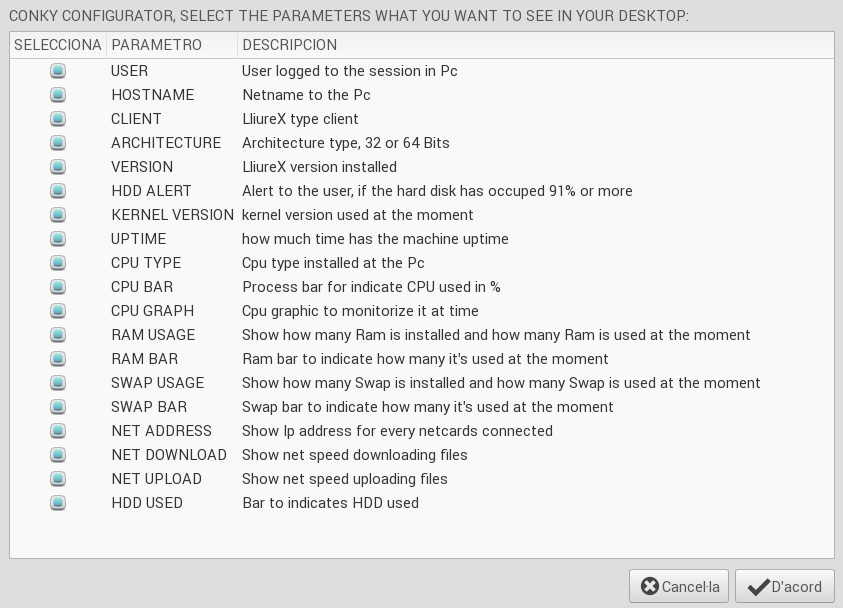Screen dimensions: 843x608
Task: Select the UPTIME row label
Action: click(139, 239)
